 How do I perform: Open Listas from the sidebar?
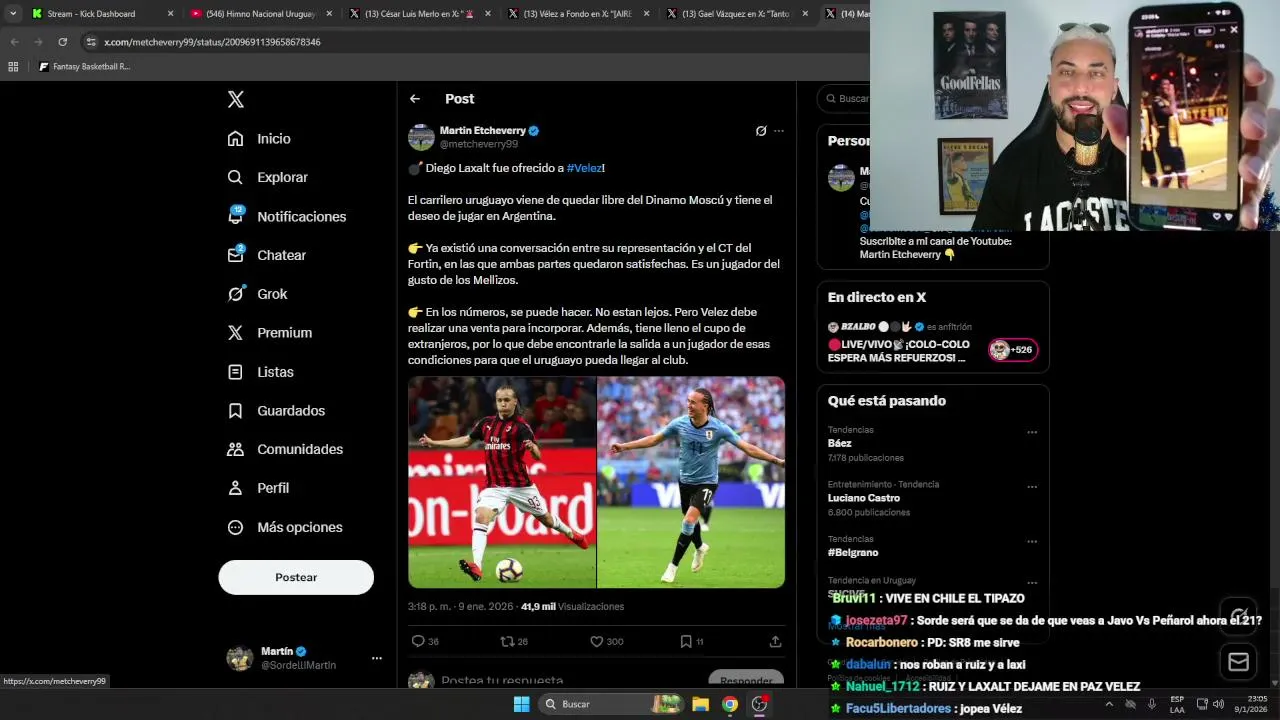pos(260,372)
